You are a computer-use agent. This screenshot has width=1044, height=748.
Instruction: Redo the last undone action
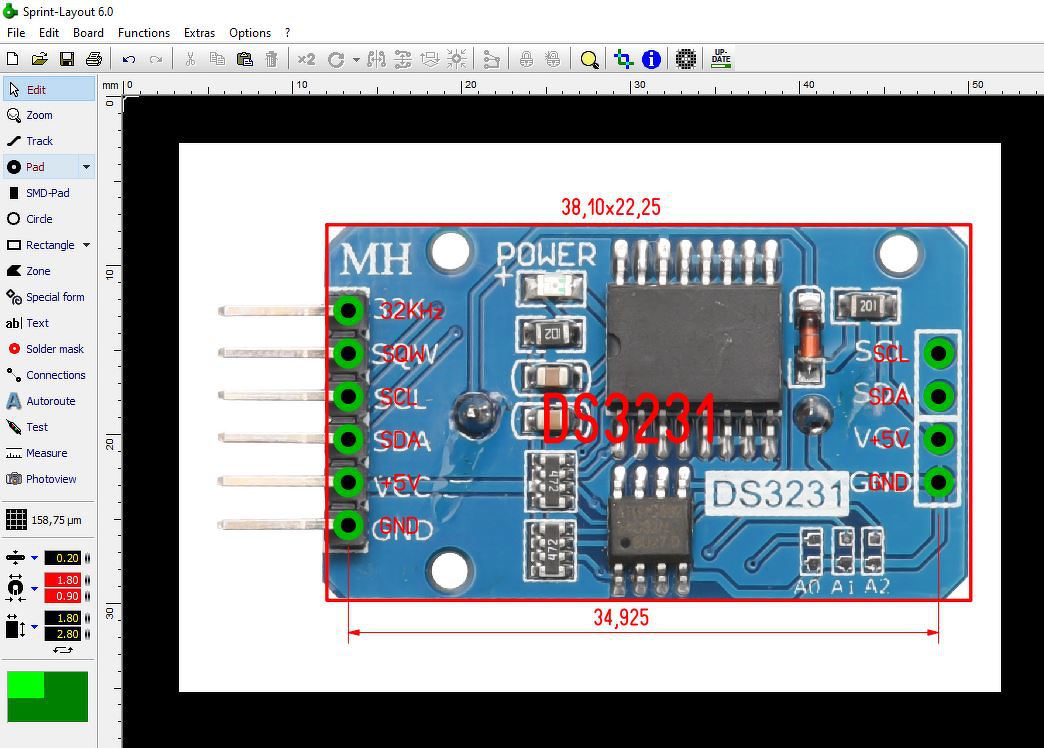(x=156, y=59)
